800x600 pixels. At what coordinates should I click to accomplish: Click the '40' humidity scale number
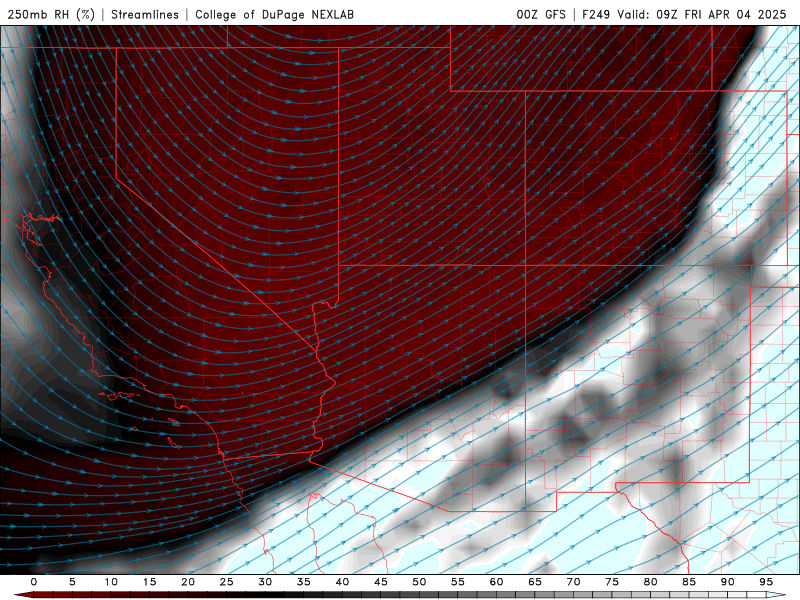[x=342, y=582]
